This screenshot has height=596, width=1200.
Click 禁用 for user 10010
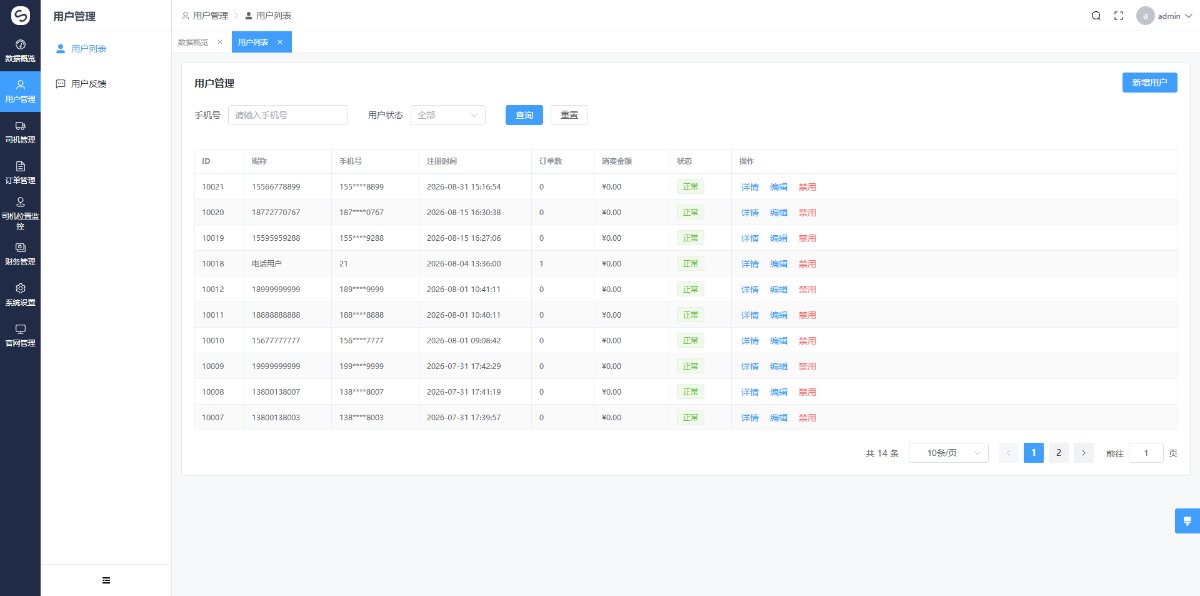point(807,341)
